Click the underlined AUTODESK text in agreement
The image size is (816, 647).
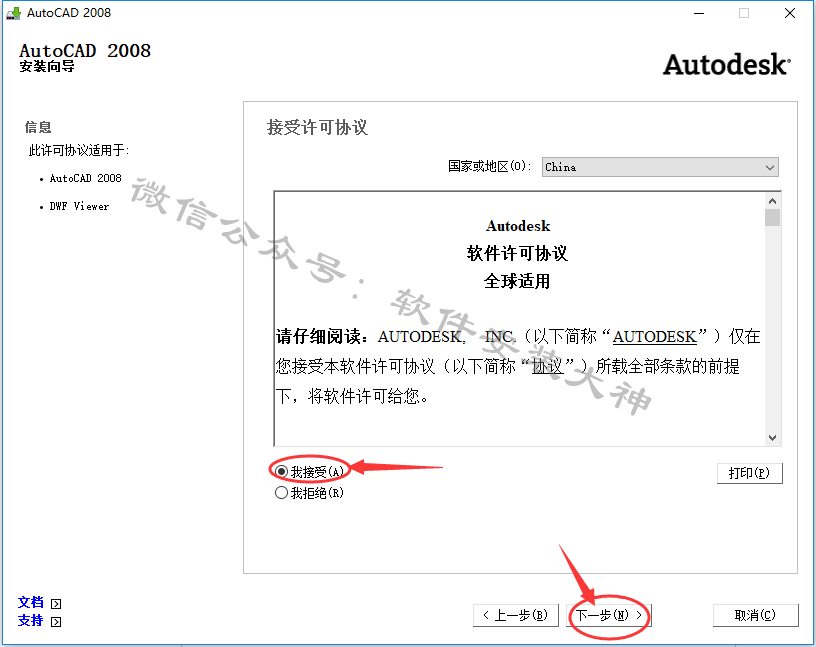pos(655,337)
